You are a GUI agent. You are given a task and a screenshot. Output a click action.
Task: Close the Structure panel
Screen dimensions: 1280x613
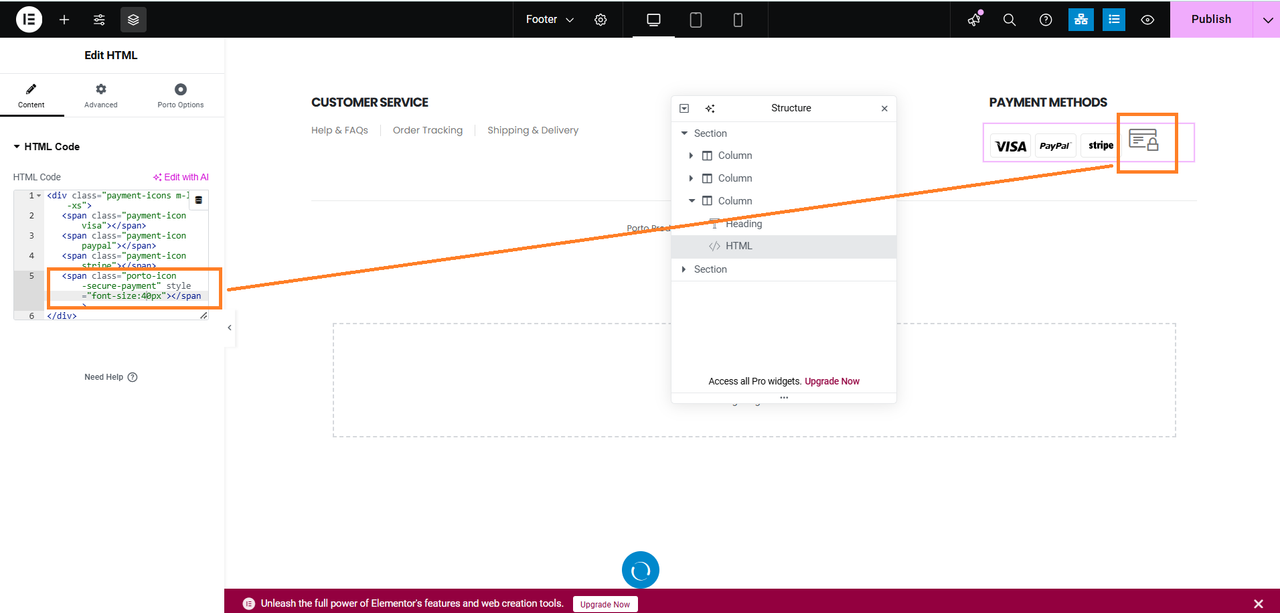pyautogui.click(x=884, y=108)
